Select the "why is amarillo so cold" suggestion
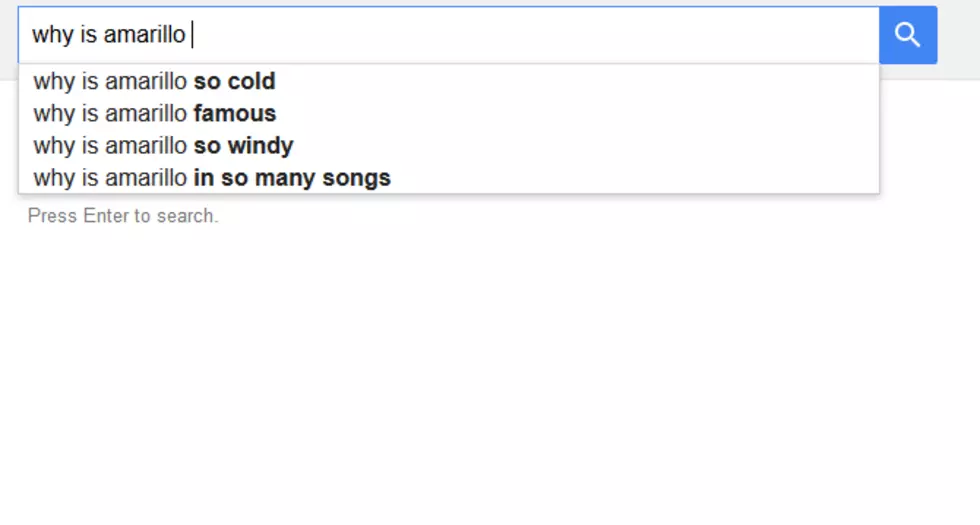The image size is (980, 525). pyautogui.click(x=449, y=81)
